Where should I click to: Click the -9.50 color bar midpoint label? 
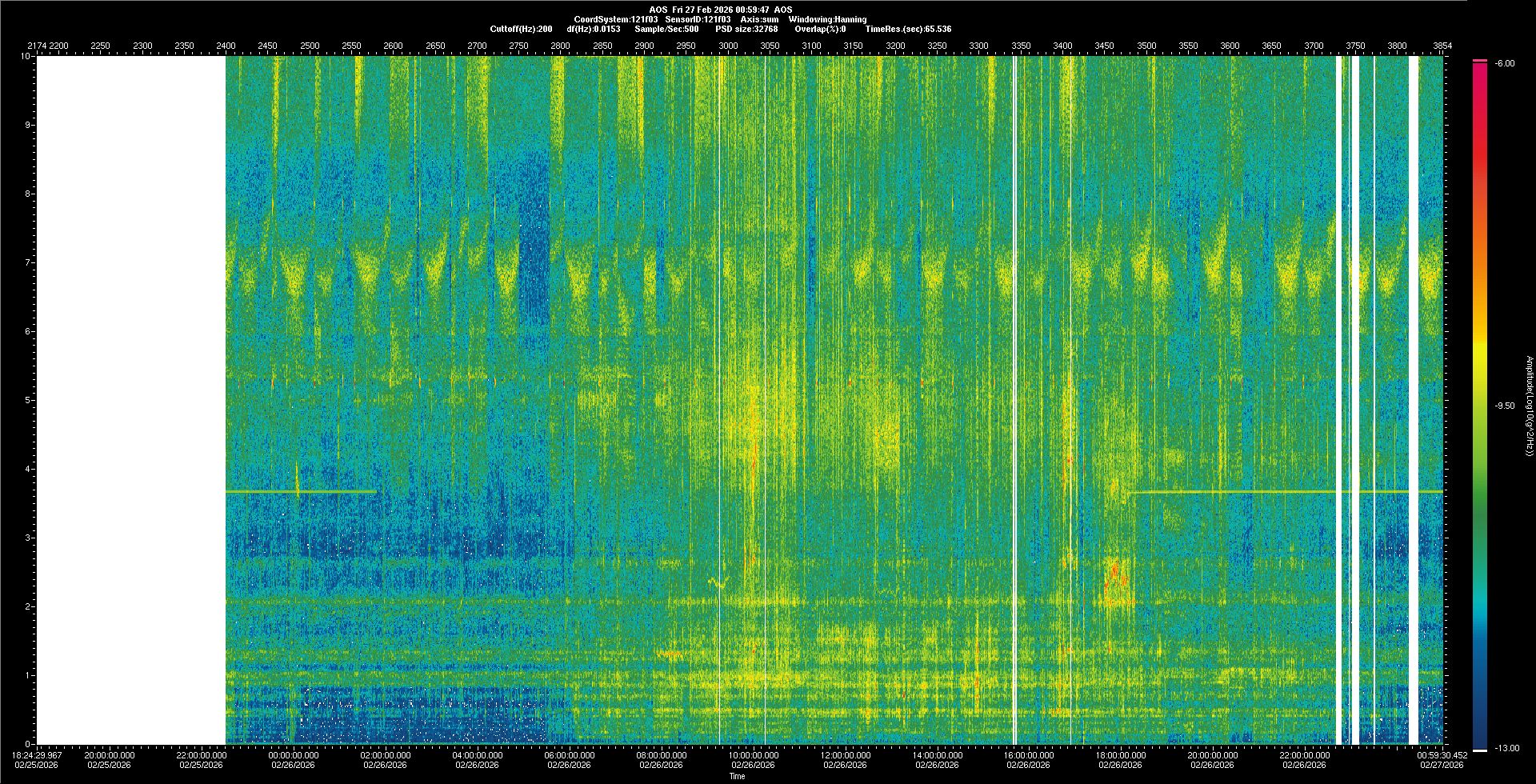point(1505,406)
